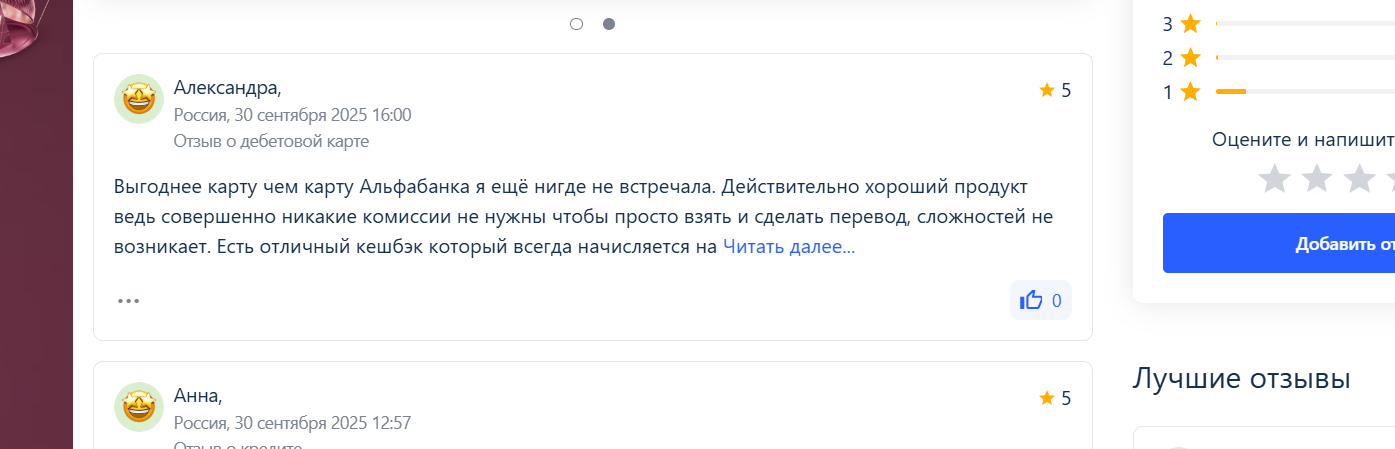Open Анна's reviewer name
This screenshot has height=449, width=1395.
(197, 395)
